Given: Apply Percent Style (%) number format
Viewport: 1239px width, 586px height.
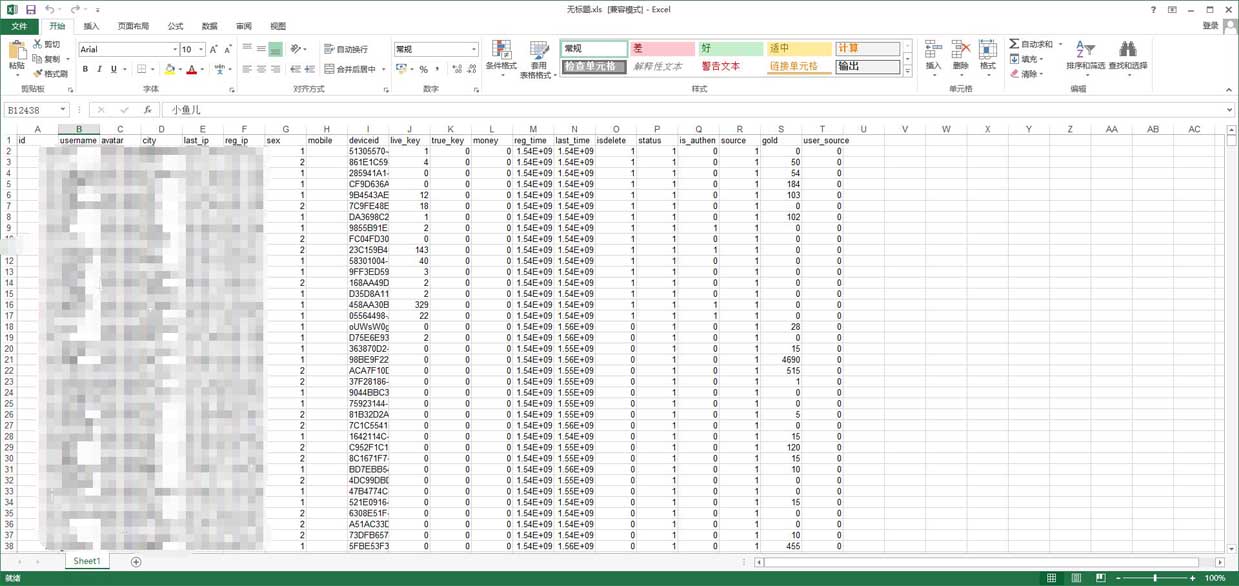Looking at the screenshot, I should click(x=423, y=69).
